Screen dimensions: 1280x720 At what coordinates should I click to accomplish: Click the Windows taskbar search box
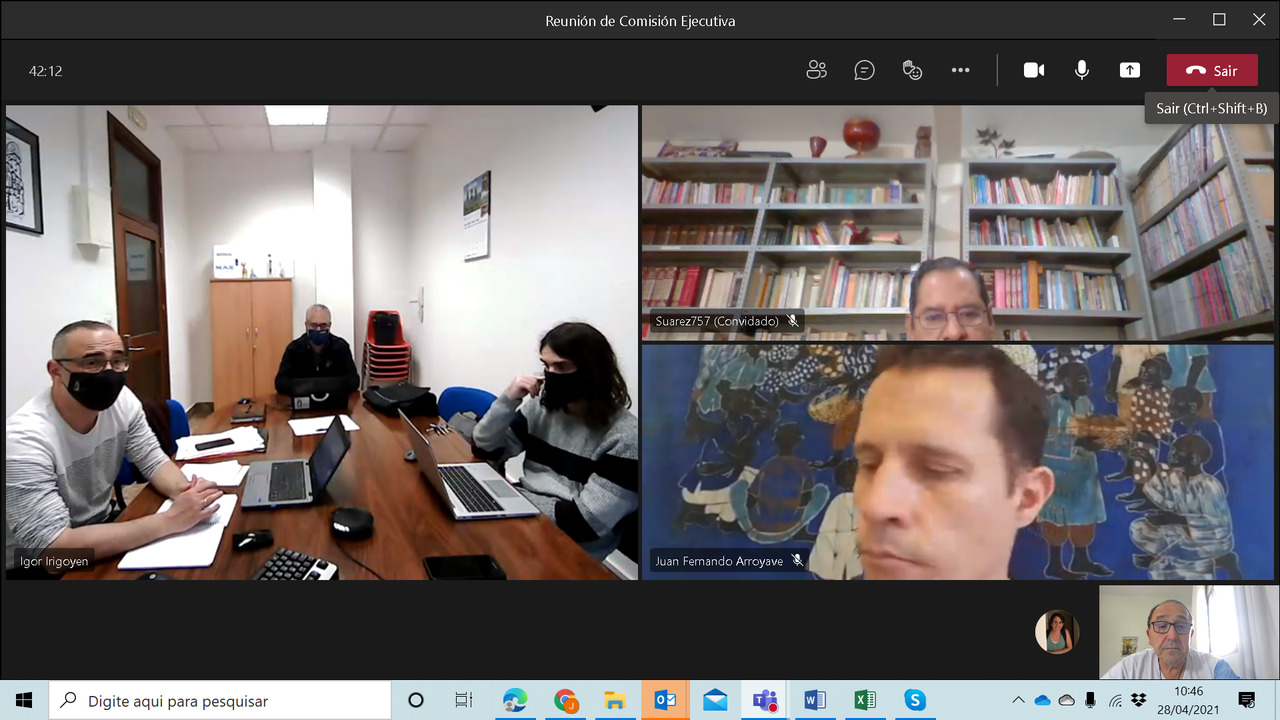click(220, 700)
